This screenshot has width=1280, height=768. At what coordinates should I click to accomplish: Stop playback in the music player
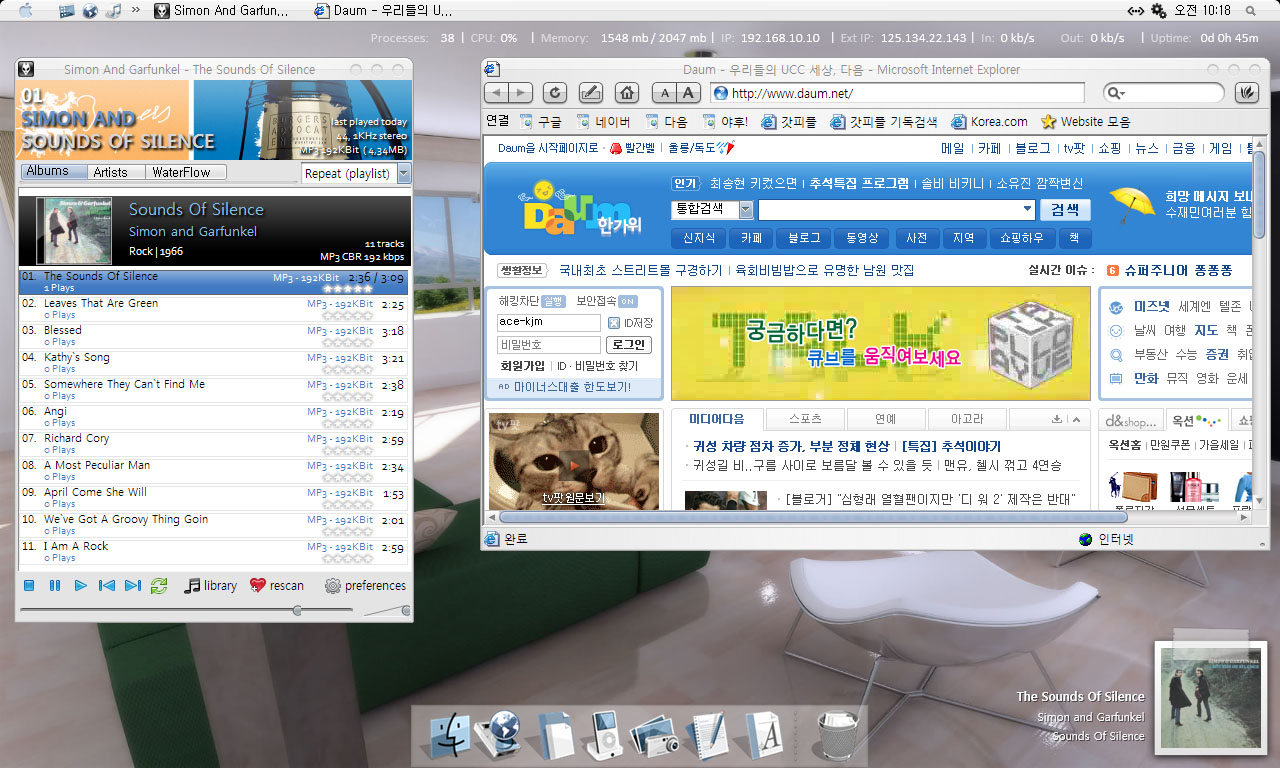30,585
